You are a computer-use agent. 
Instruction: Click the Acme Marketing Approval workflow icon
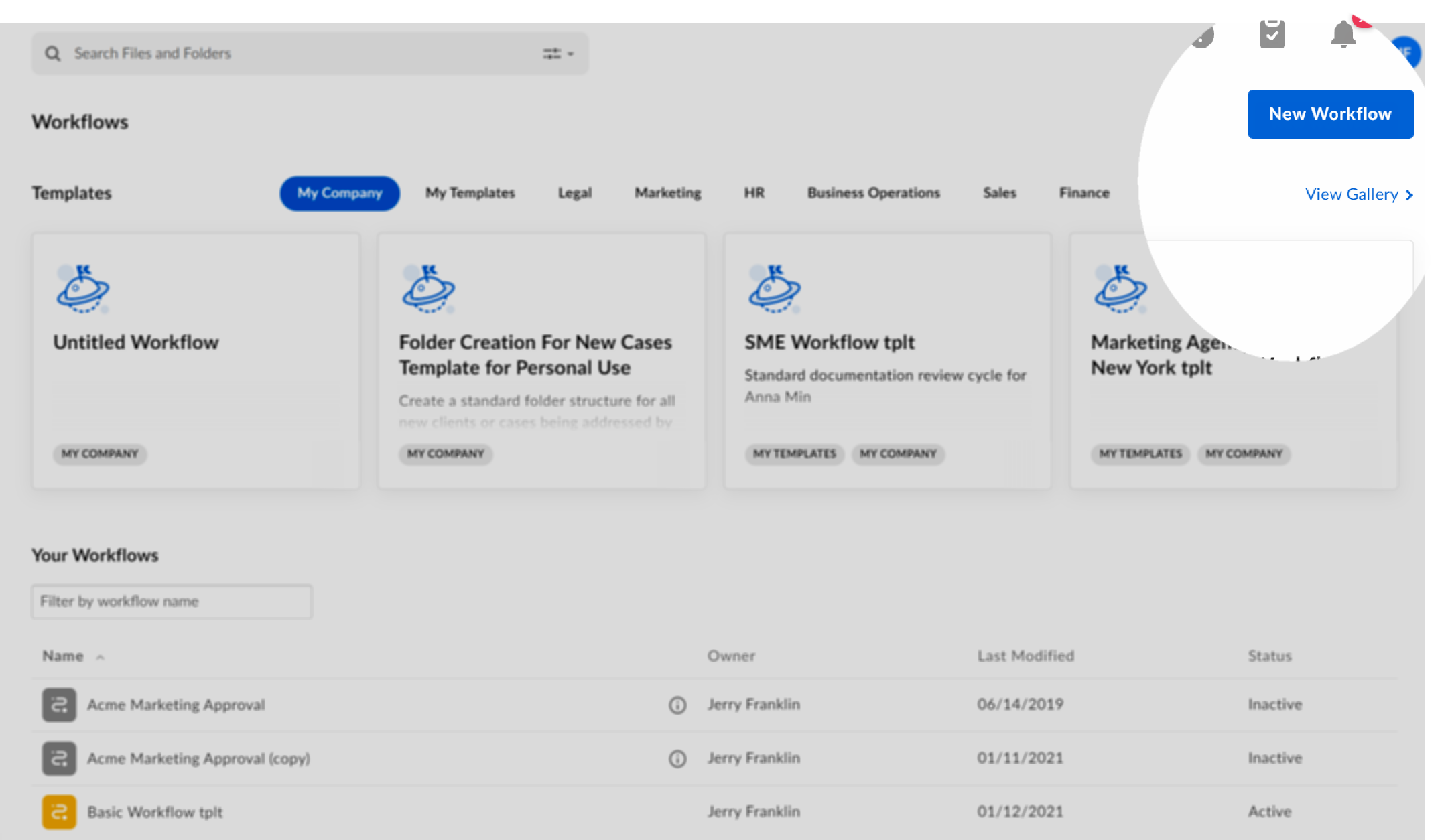(59, 705)
